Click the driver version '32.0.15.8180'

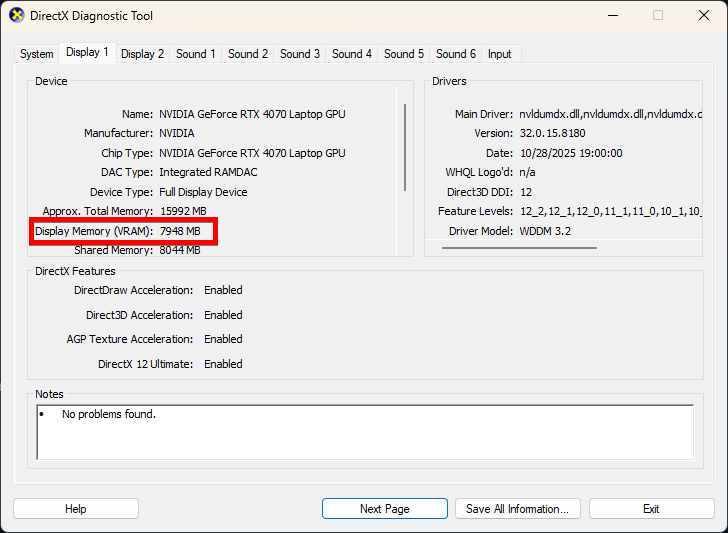552,133
